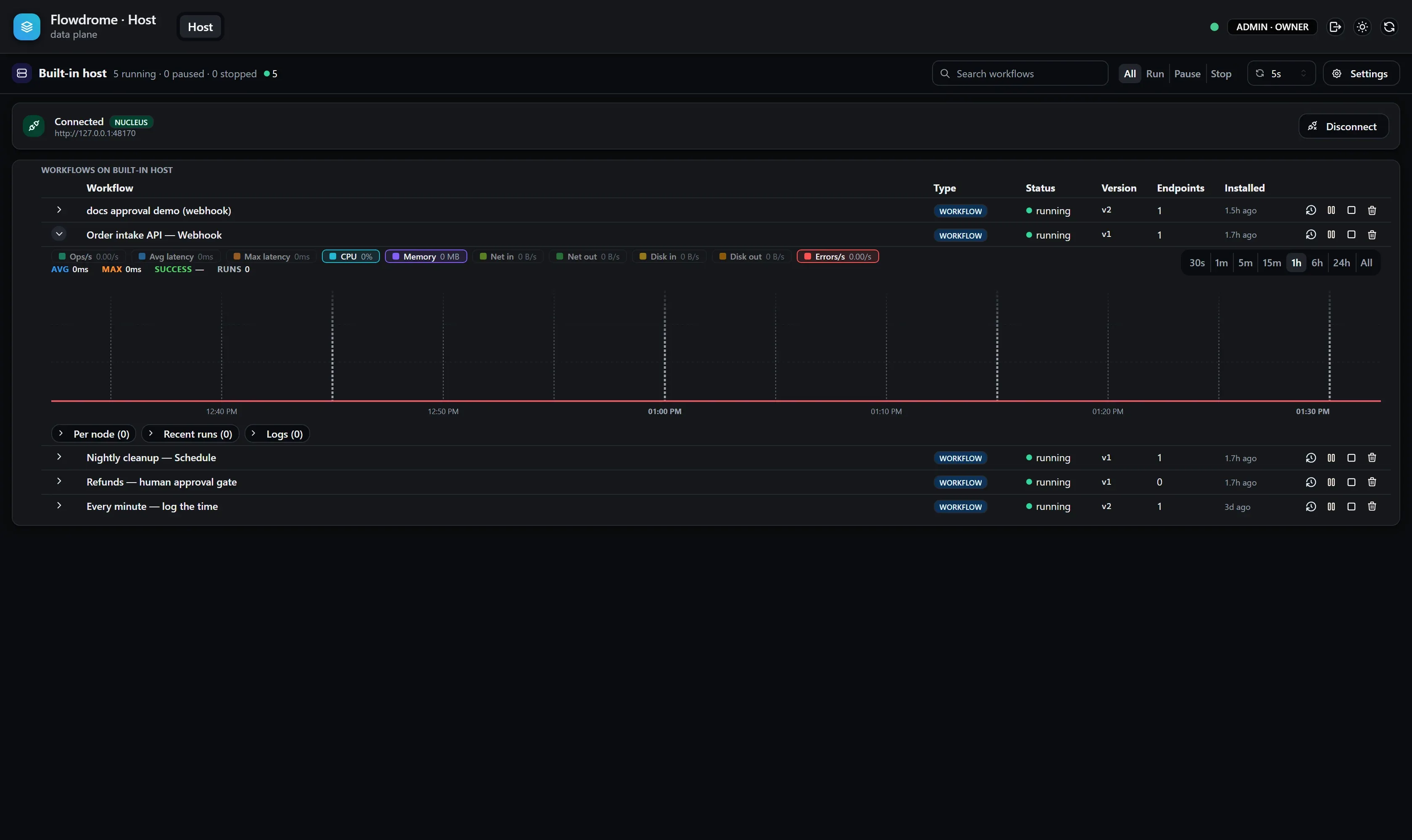Select the Pause workflow filter
Viewport: 1412px width, 840px height.
(x=1187, y=73)
